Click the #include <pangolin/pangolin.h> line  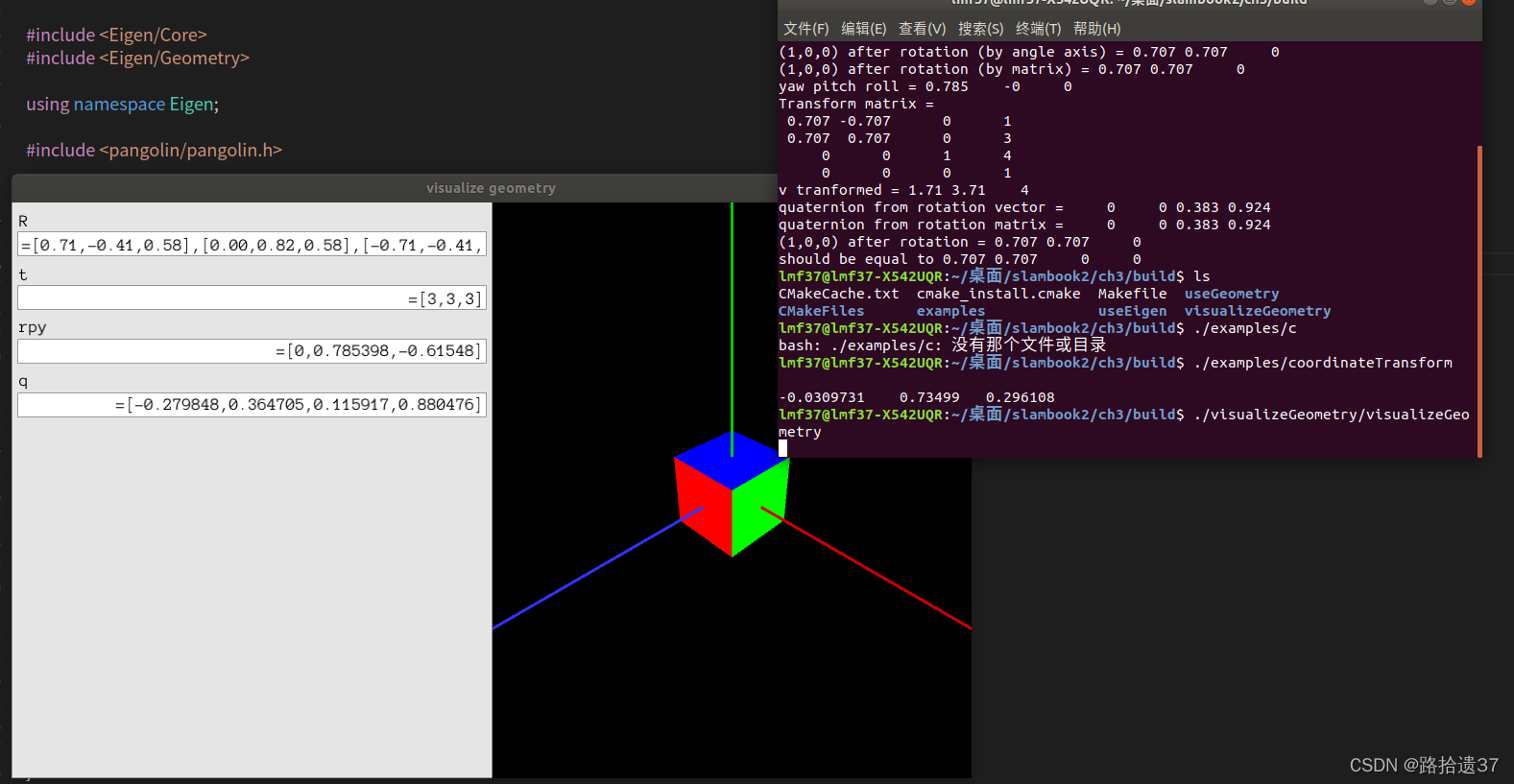point(154,150)
